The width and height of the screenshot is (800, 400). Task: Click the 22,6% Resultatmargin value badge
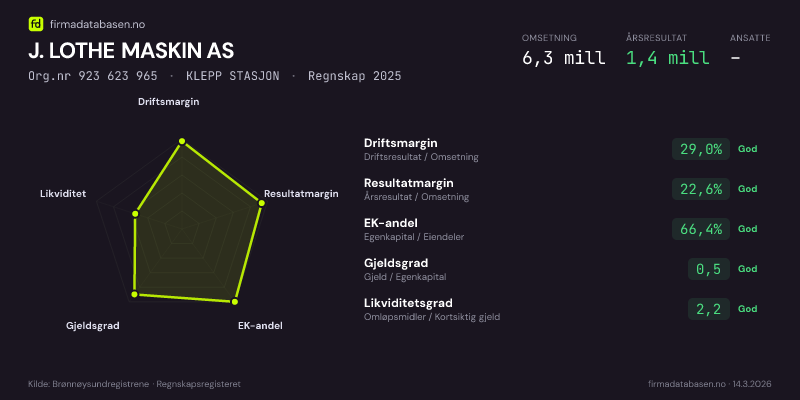[700, 189]
